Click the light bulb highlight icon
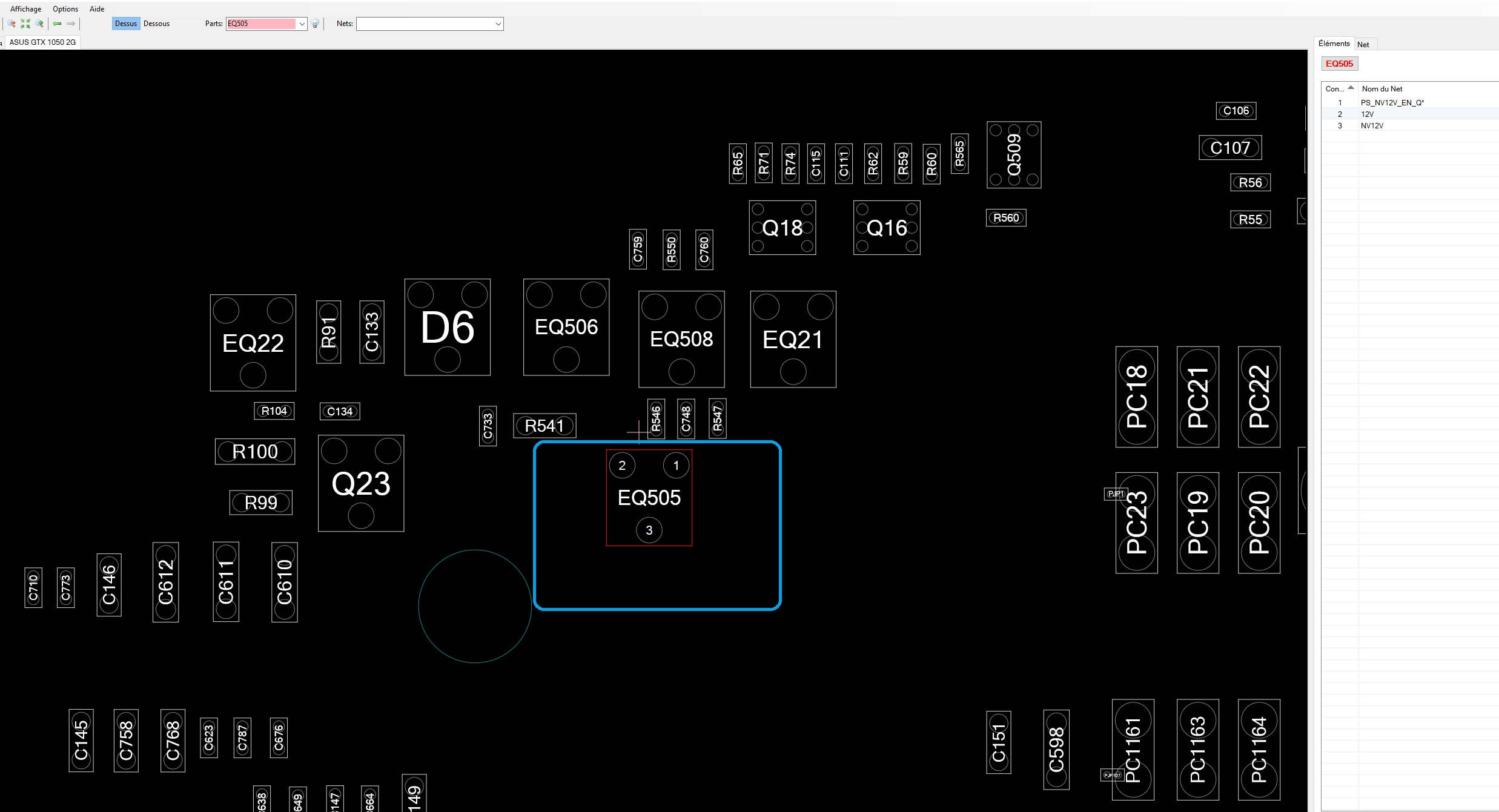 315,24
